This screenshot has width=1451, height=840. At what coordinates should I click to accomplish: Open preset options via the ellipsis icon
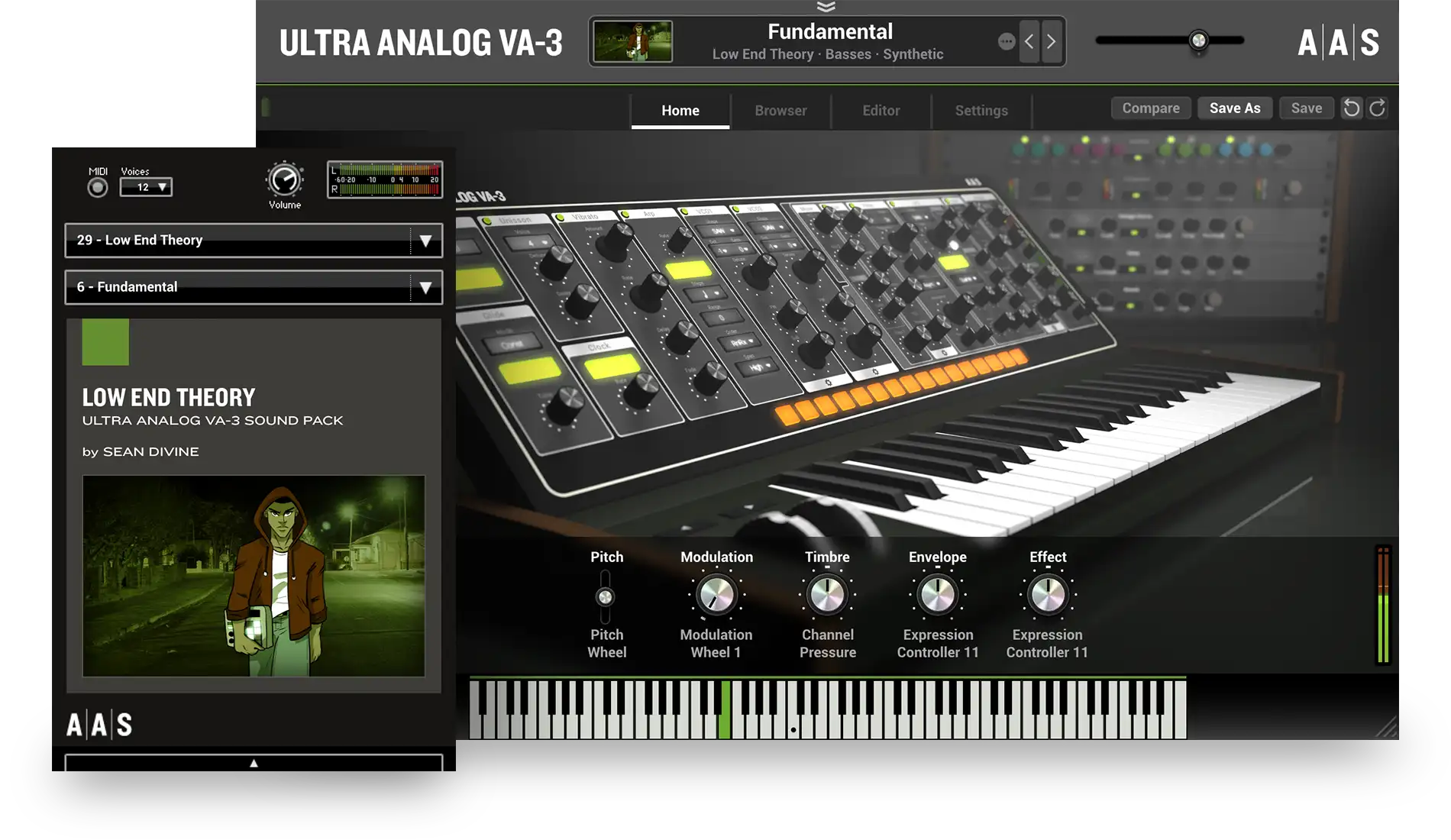1007,42
